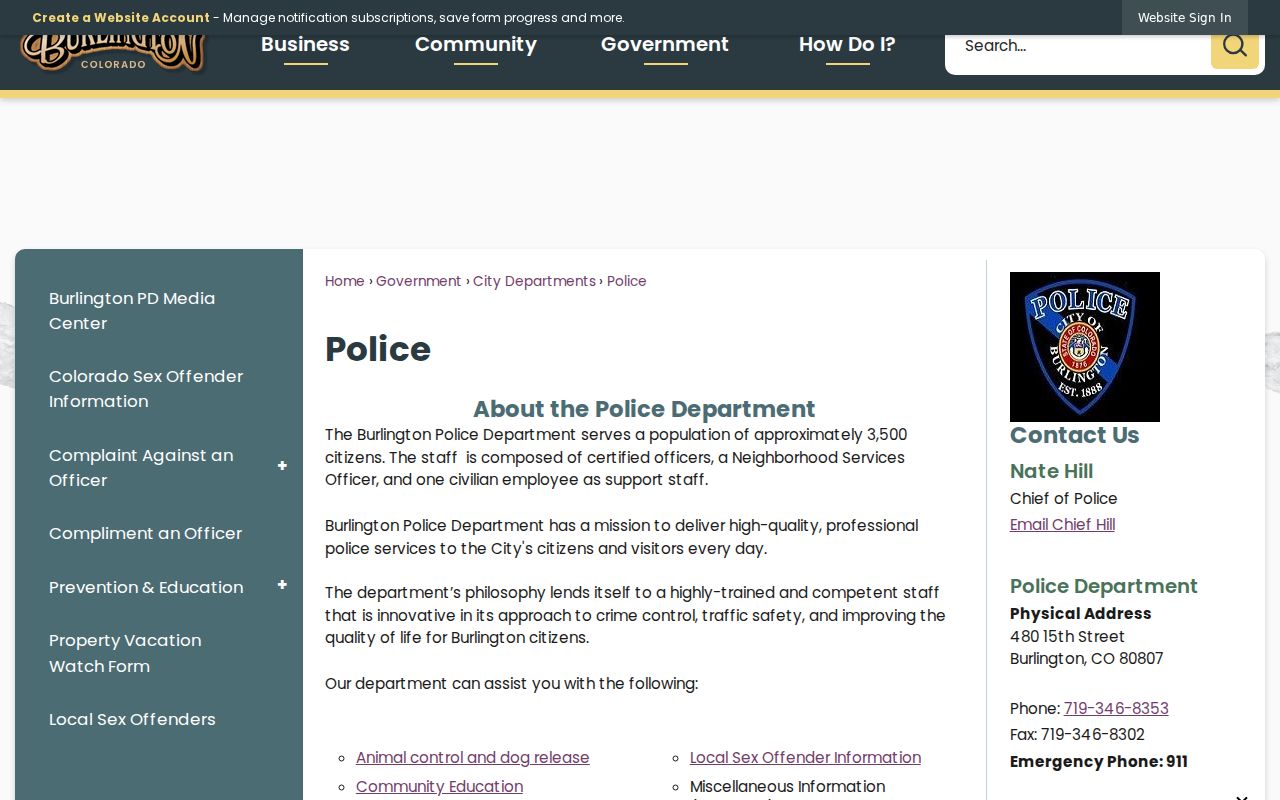
Task: Click the Nate Hill name text
Action: pos(1051,471)
